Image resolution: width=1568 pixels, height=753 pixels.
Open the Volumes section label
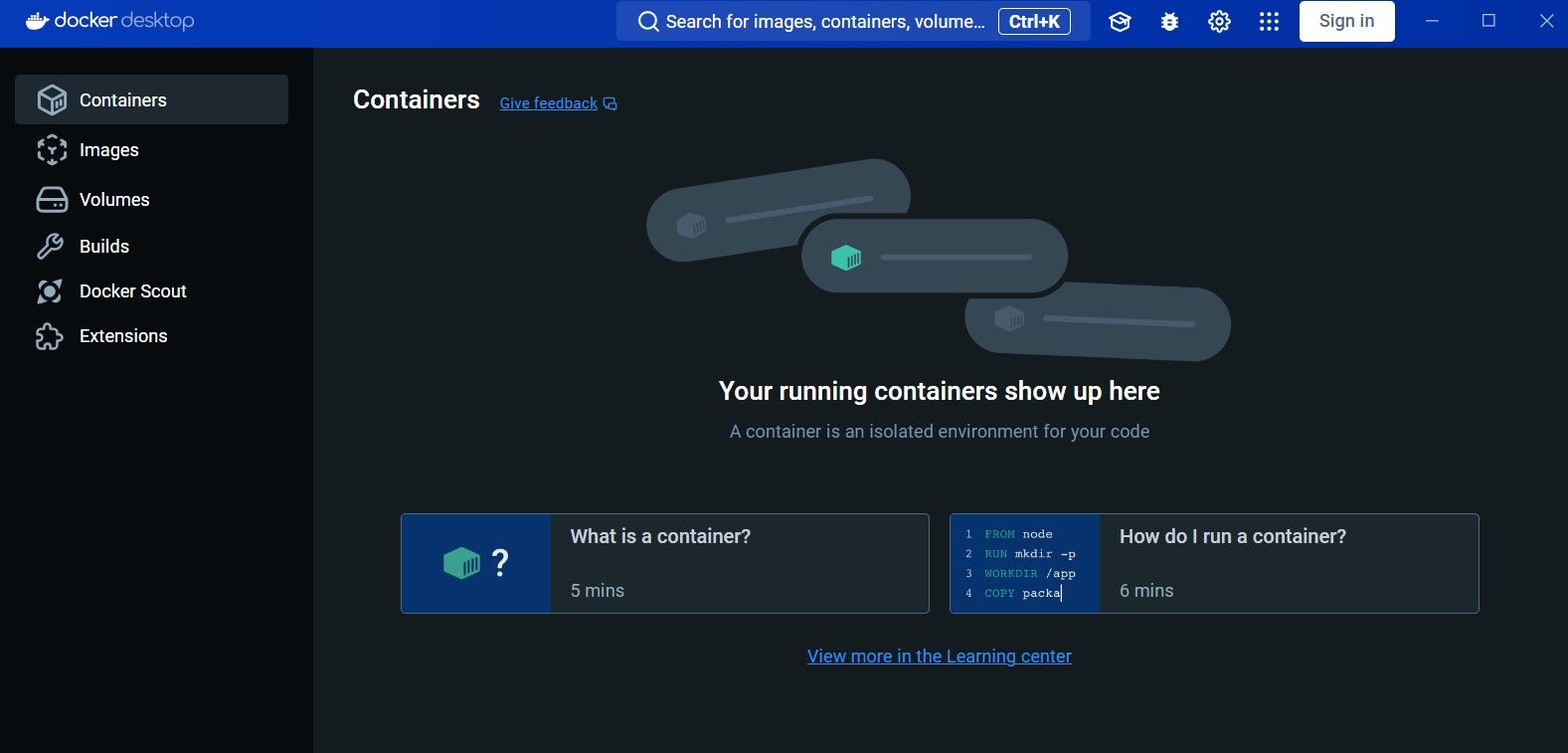(x=114, y=199)
